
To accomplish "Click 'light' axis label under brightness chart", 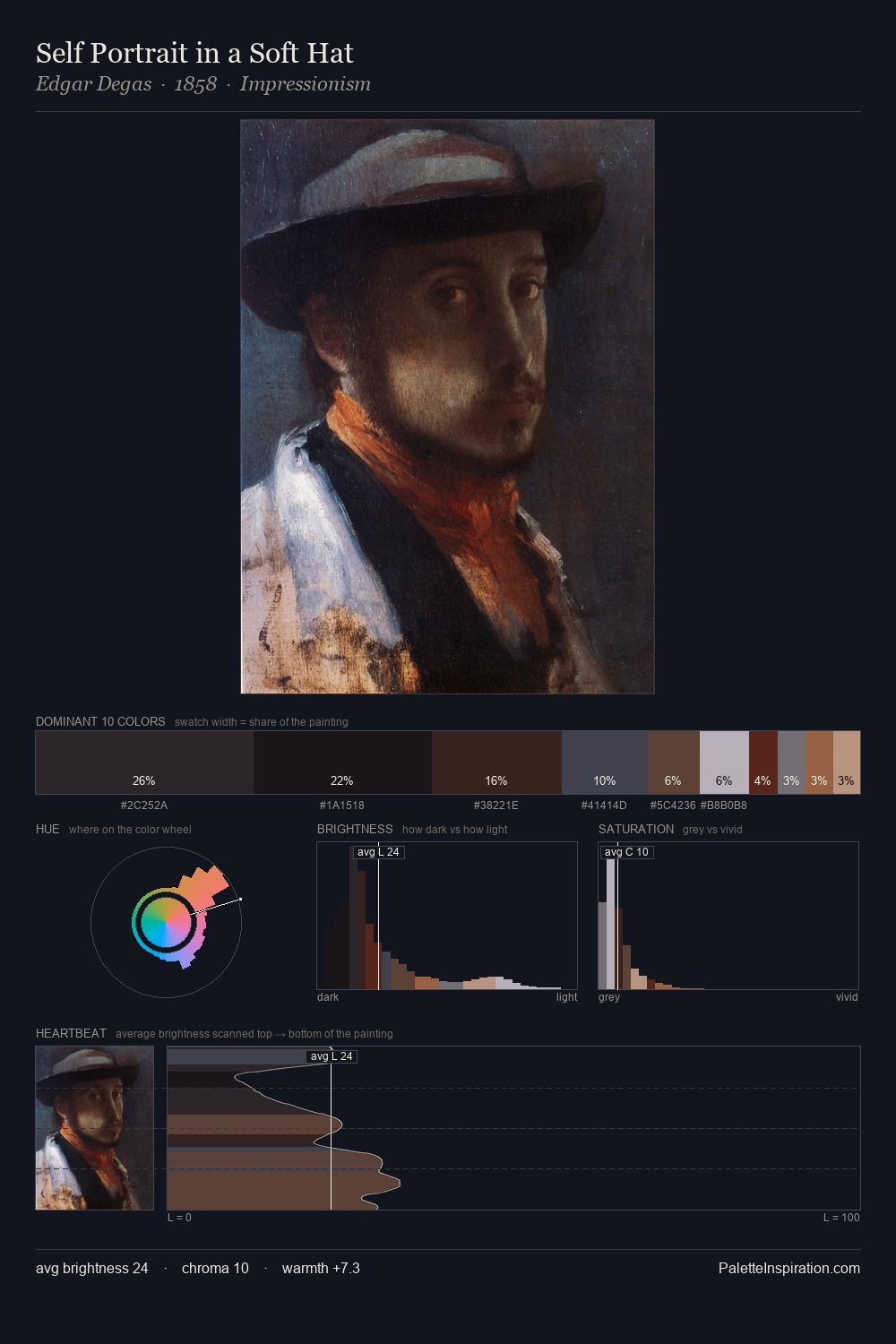I will (566, 997).
